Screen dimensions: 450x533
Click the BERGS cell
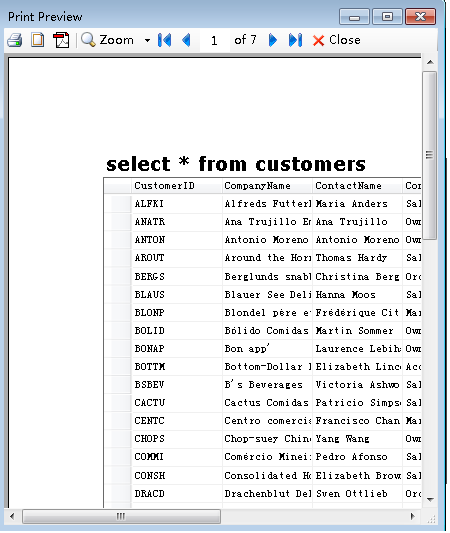point(177,277)
